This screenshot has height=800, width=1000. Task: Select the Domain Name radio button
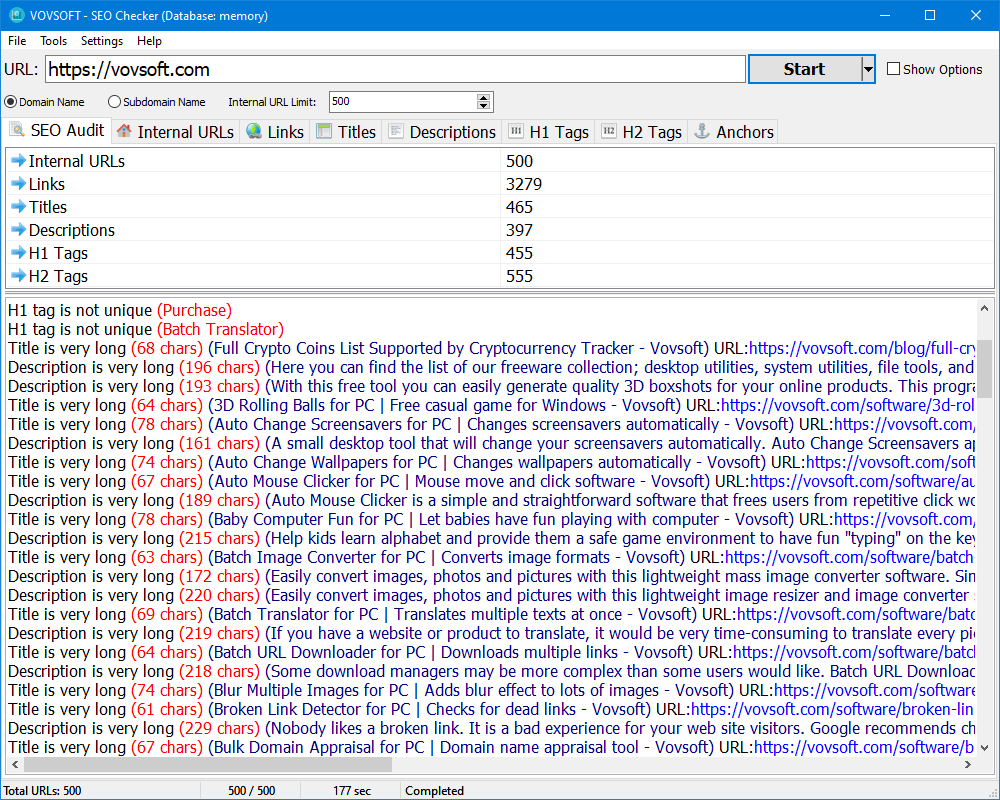10,101
